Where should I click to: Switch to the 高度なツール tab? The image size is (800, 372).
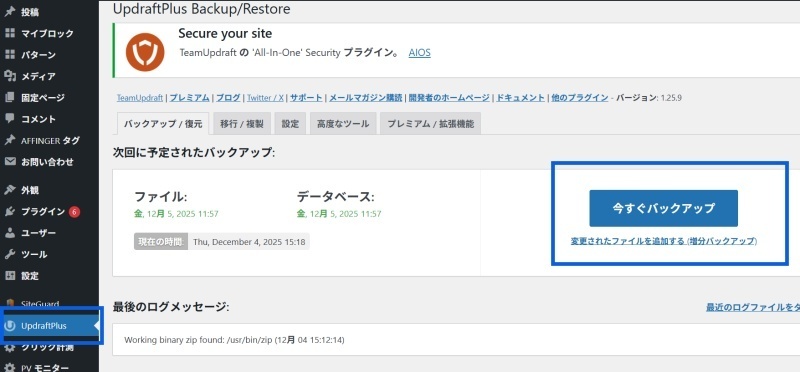tap(343, 124)
